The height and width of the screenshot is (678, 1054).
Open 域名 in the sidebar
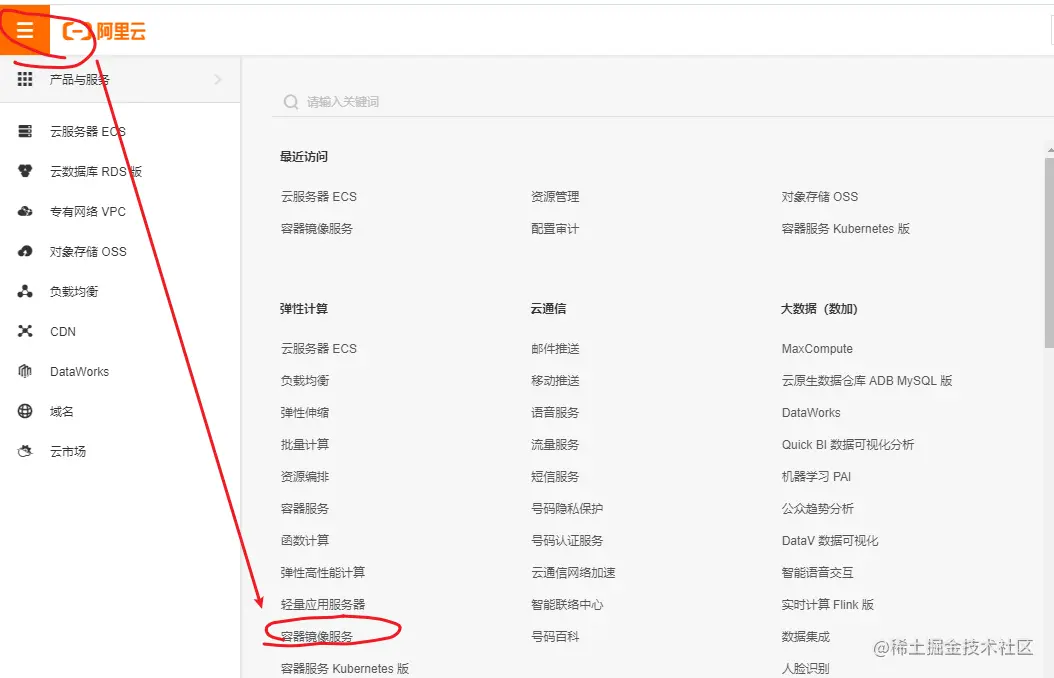coord(62,411)
